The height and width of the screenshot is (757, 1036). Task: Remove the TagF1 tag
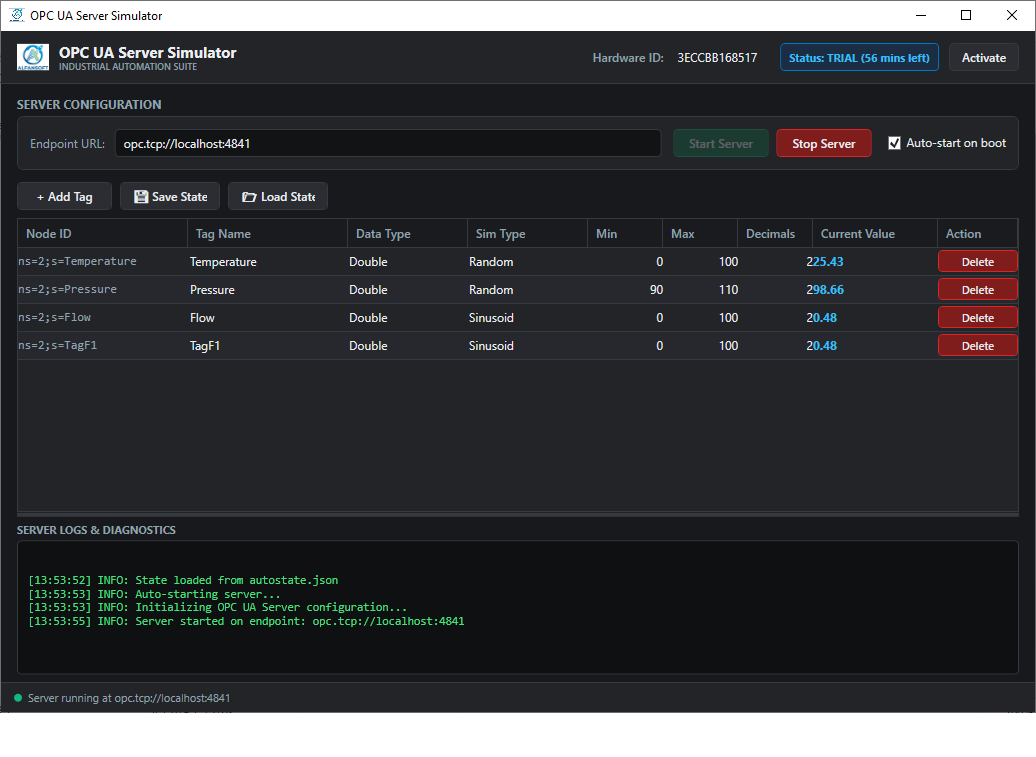coord(977,345)
